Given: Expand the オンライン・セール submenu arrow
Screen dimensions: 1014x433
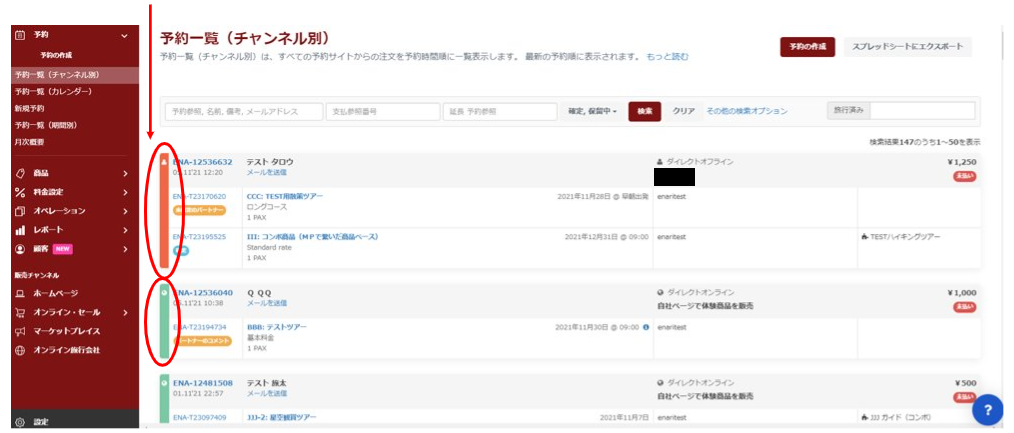Looking at the screenshot, I should tap(125, 312).
